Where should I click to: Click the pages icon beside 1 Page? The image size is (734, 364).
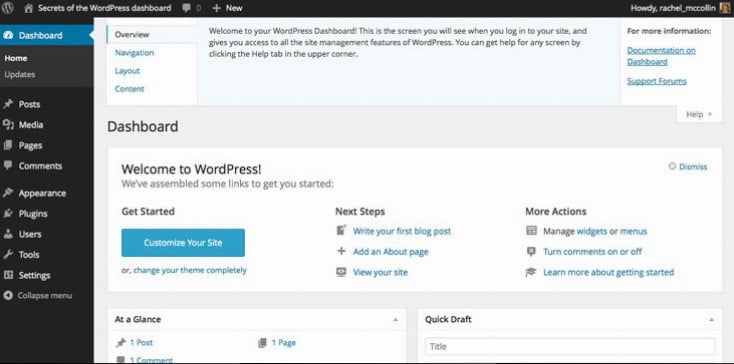click(x=262, y=343)
